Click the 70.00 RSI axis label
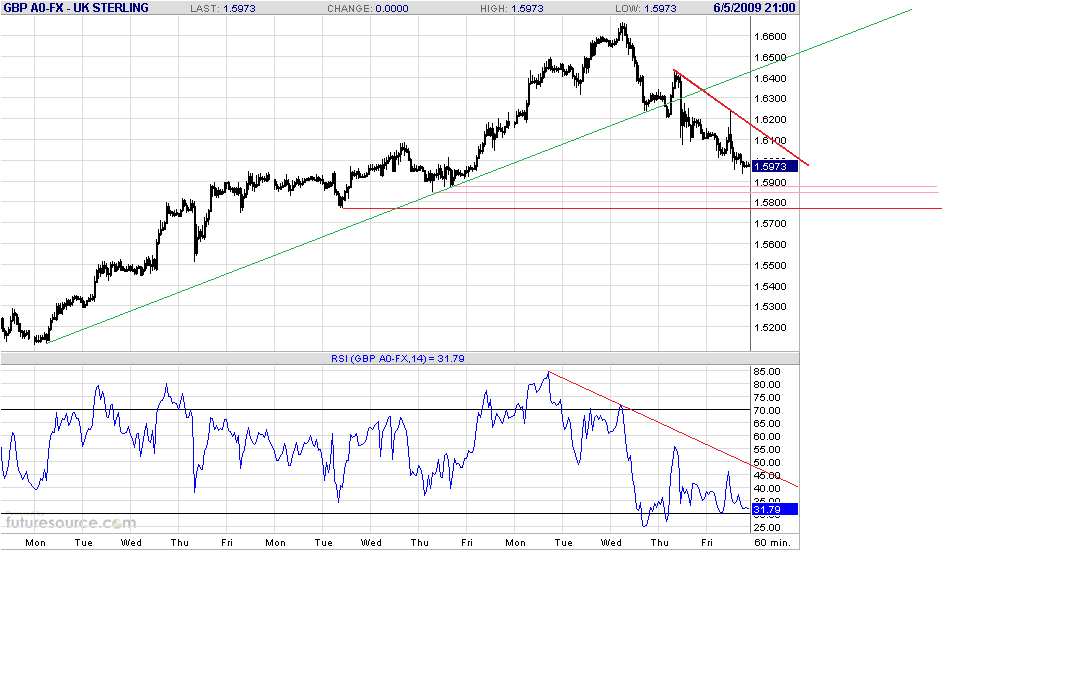 [767, 410]
